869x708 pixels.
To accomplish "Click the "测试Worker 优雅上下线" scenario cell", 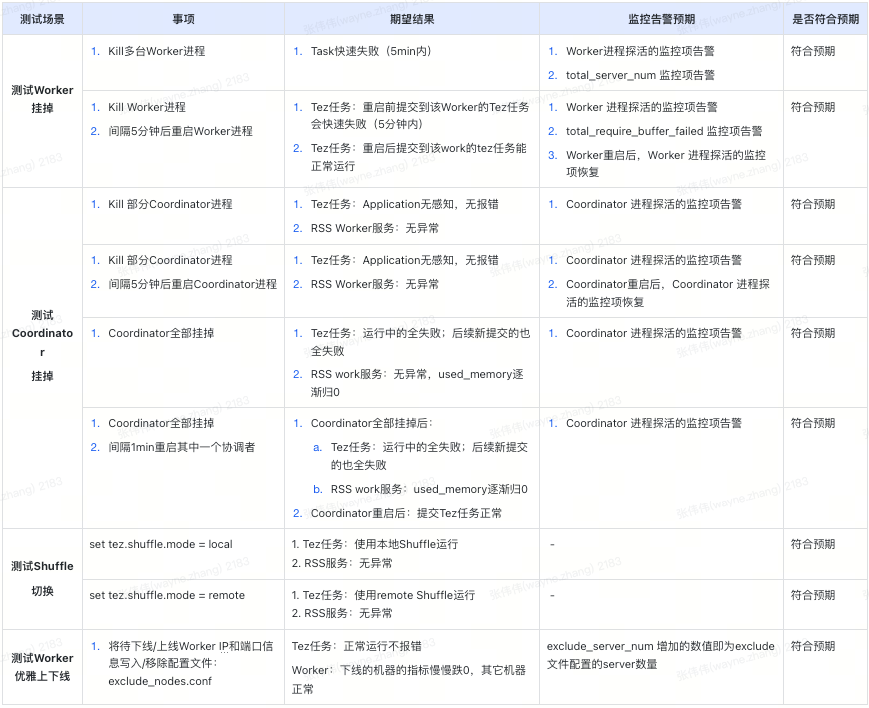I will coord(42,667).
